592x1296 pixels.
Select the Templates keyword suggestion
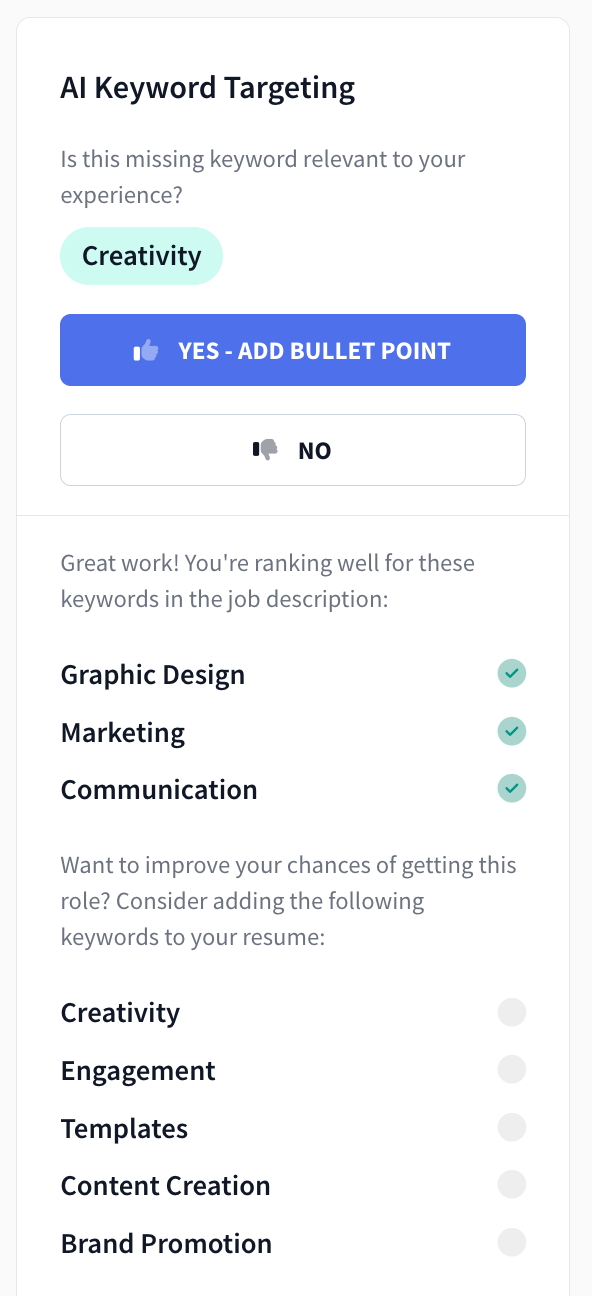tap(124, 1128)
